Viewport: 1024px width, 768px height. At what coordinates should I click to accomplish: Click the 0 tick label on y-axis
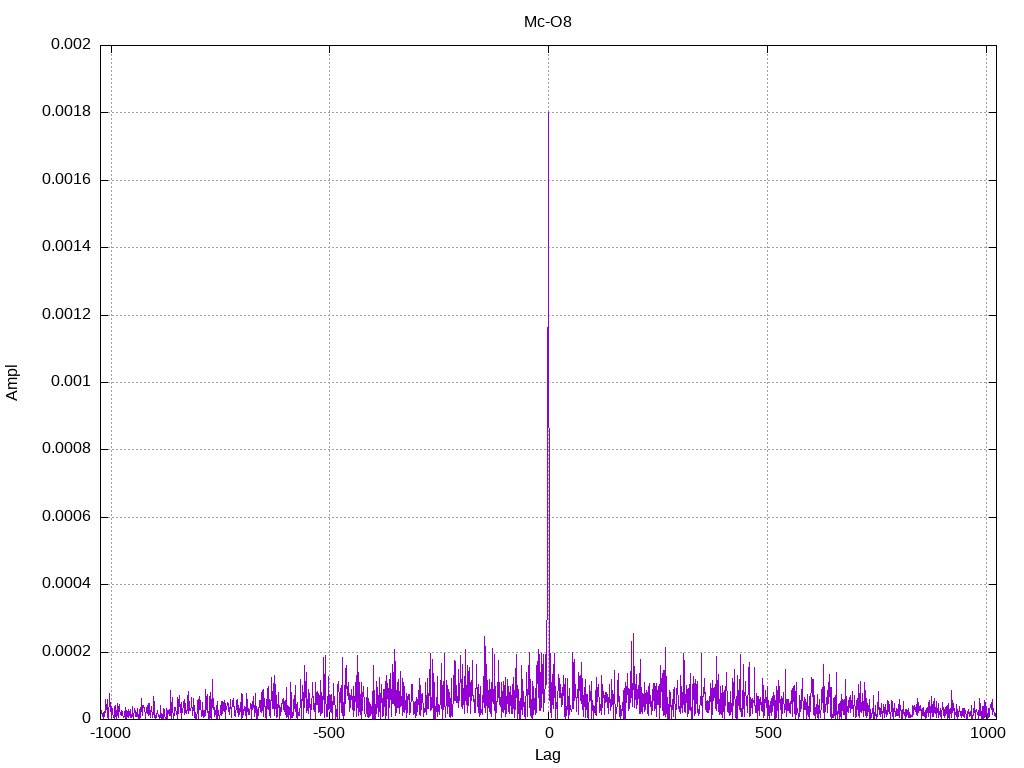(x=86, y=719)
